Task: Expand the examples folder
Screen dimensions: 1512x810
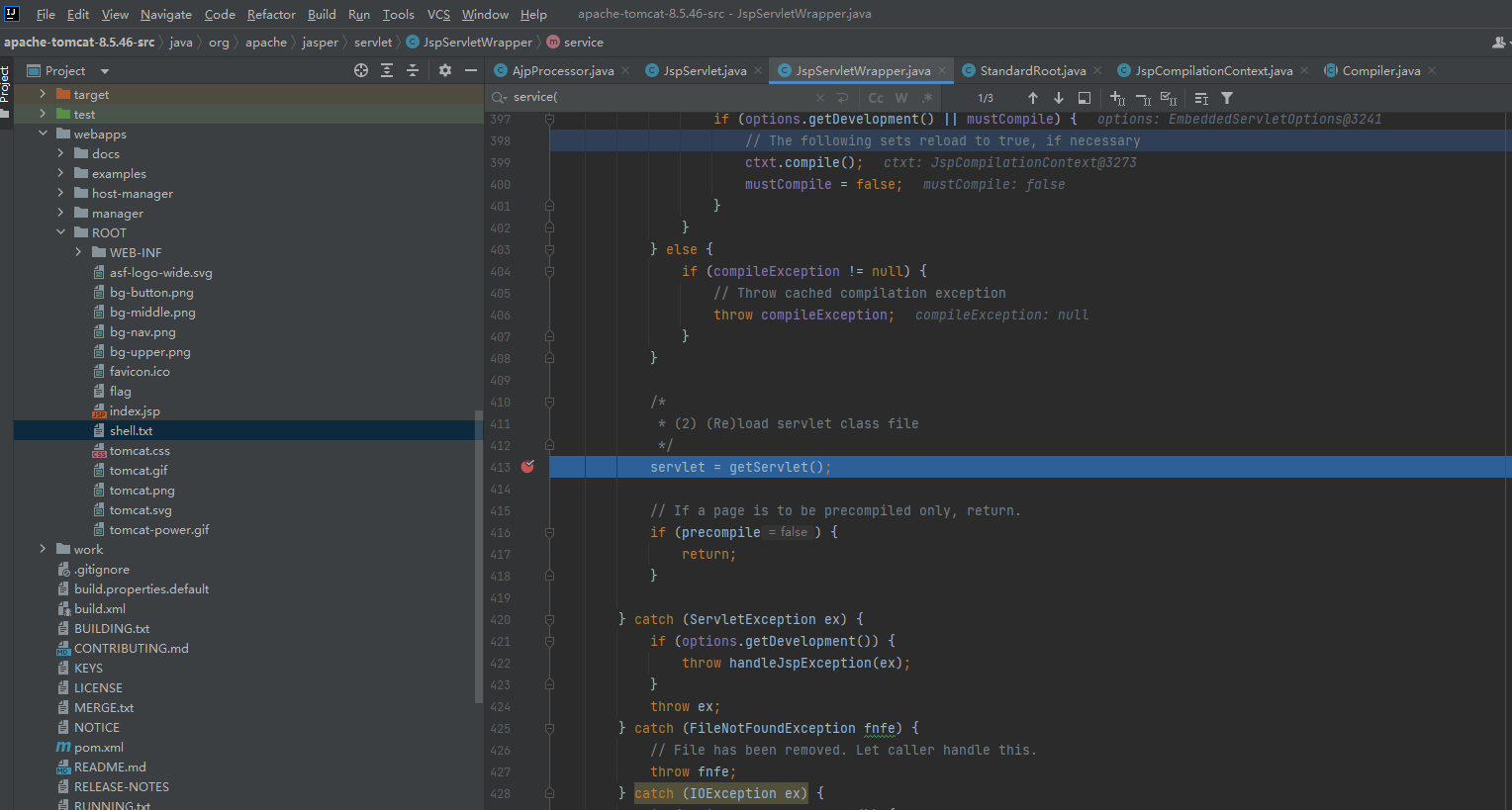Action: point(60,173)
